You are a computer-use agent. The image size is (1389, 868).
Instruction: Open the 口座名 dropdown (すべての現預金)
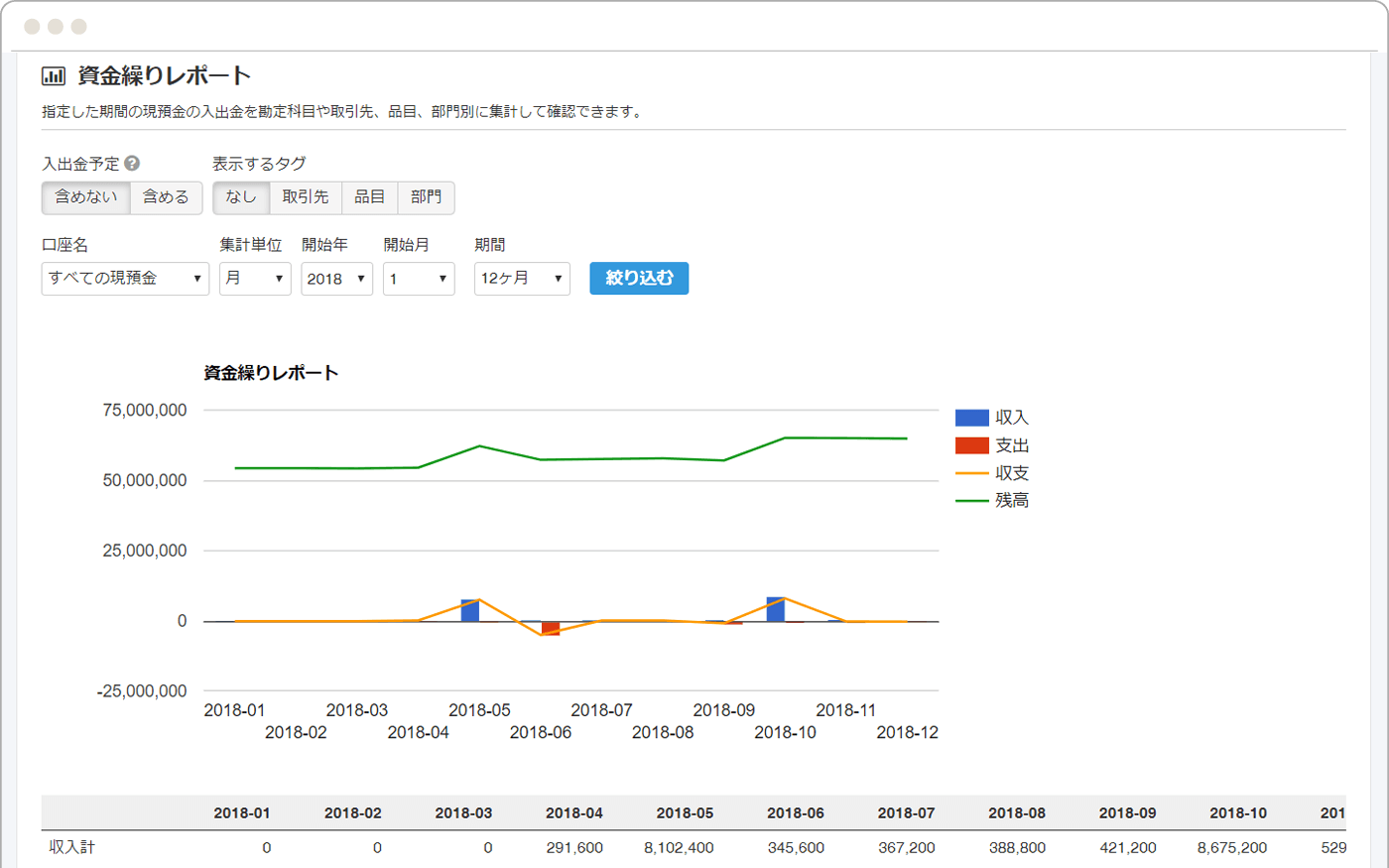pyautogui.click(x=125, y=279)
